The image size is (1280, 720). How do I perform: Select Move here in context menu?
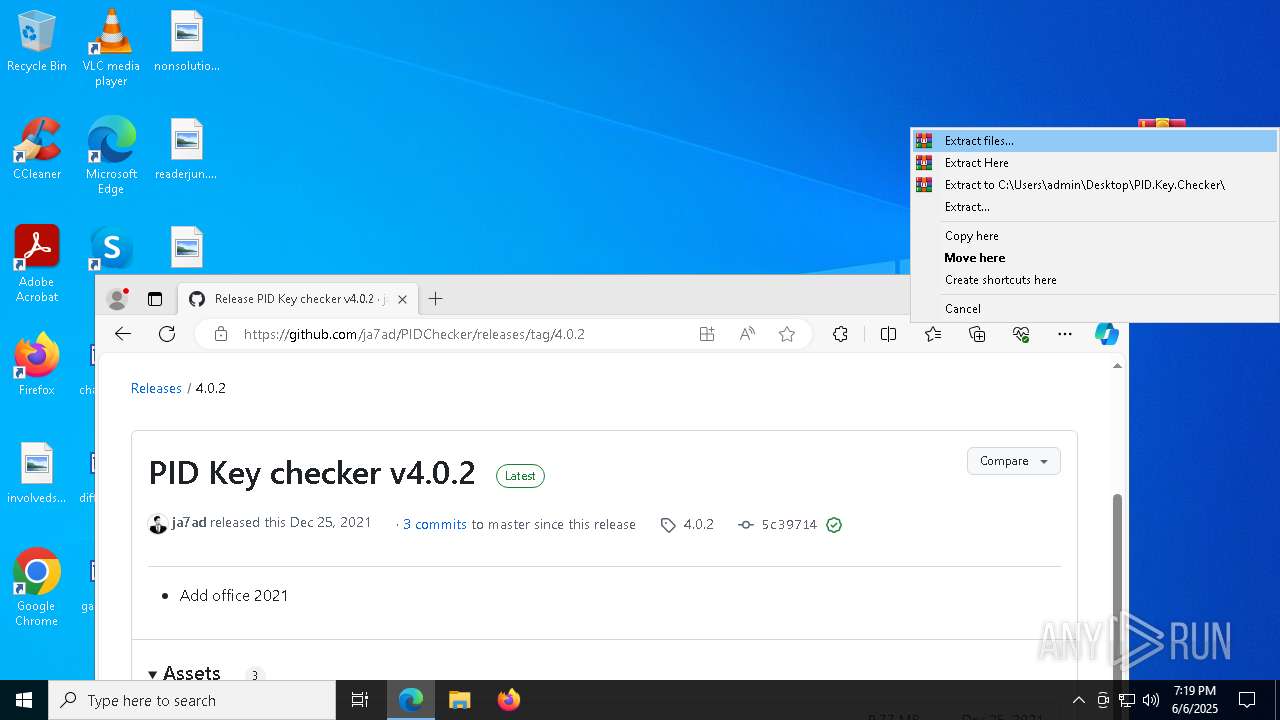tap(1095, 258)
